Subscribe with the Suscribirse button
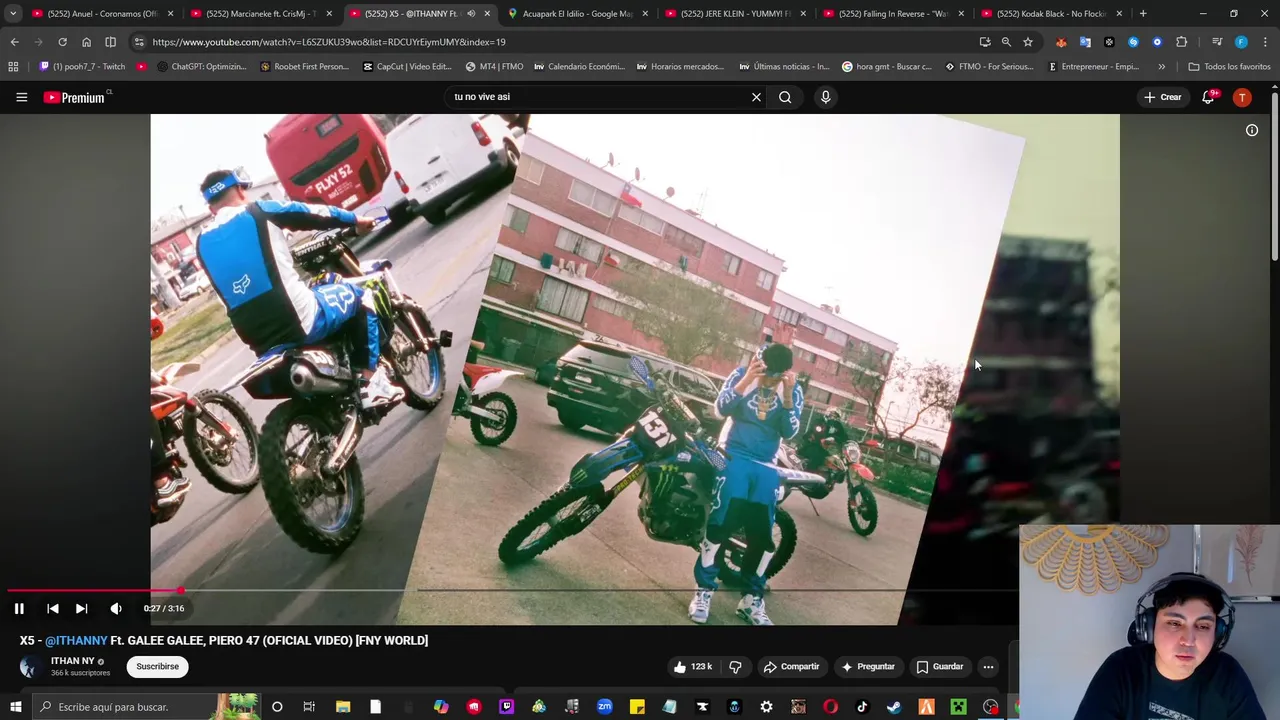This screenshot has height=720, width=1280. point(158,667)
